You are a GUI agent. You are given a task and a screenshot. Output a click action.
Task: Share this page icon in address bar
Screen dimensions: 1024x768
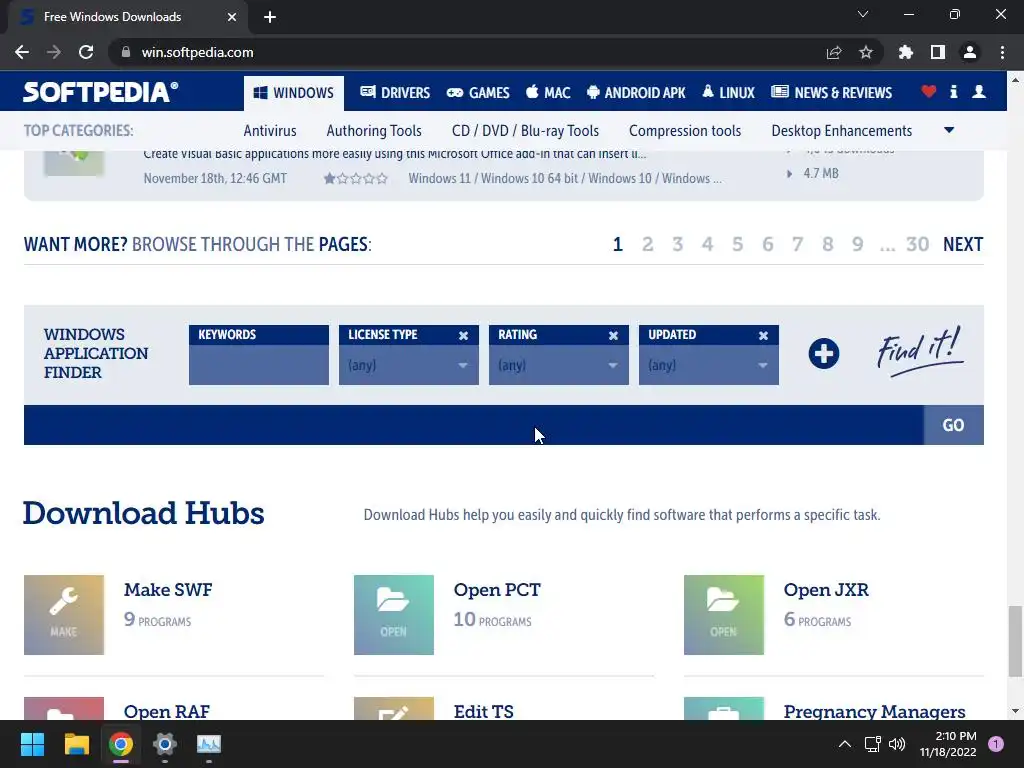(x=834, y=52)
